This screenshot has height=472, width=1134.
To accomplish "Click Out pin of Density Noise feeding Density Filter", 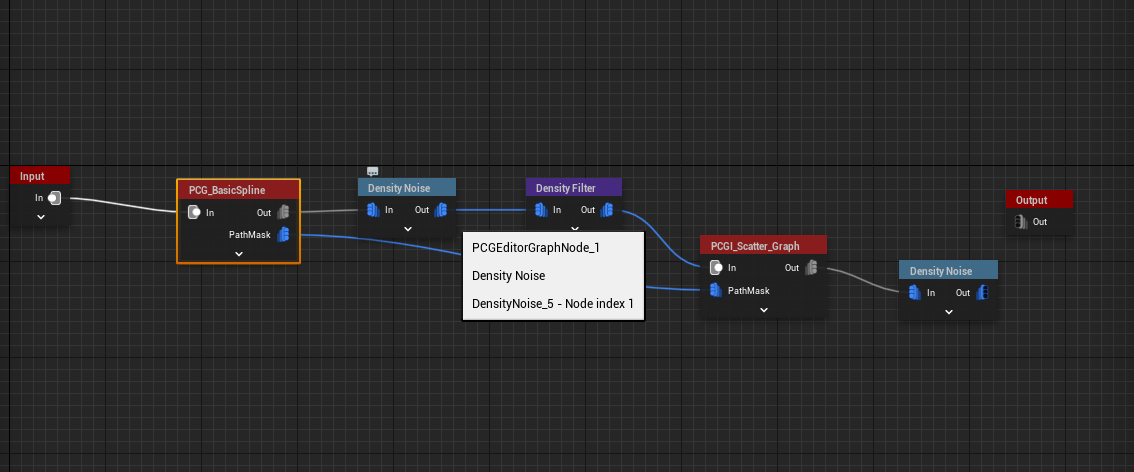I will click(440, 210).
